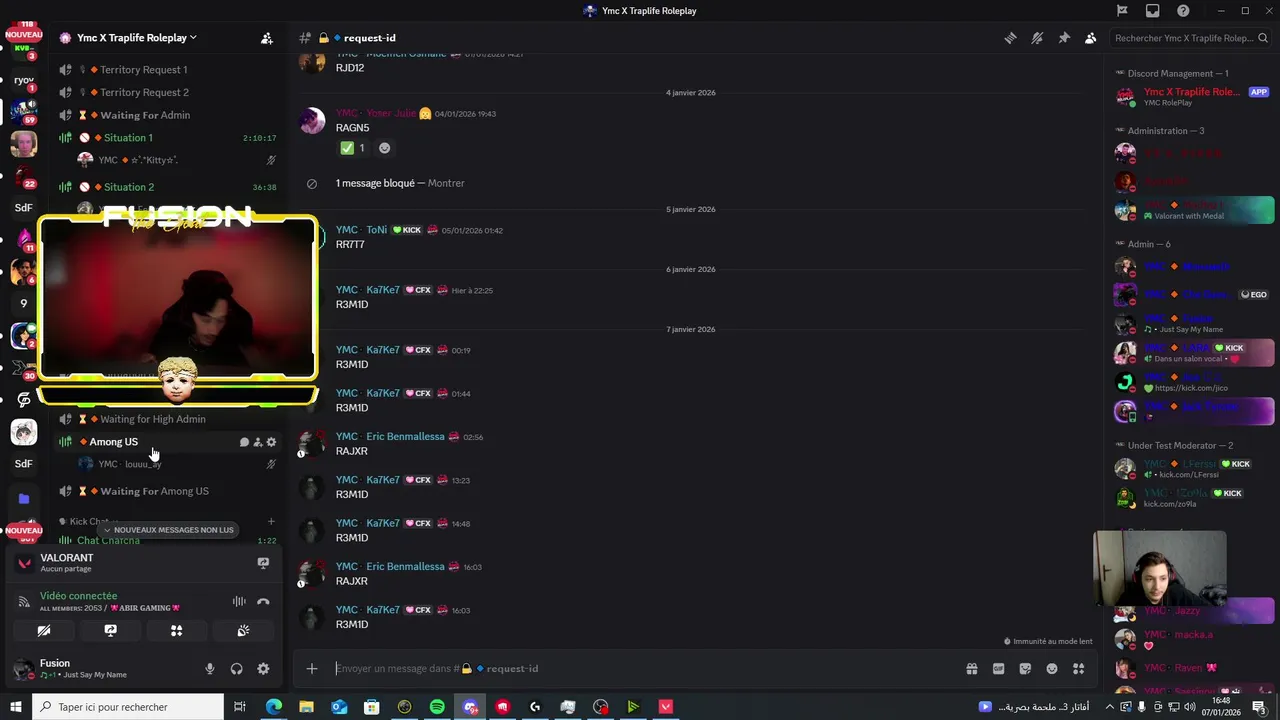Open the gift icon in message bar
This screenshot has height=720, width=1280.
pyautogui.click(x=971, y=669)
